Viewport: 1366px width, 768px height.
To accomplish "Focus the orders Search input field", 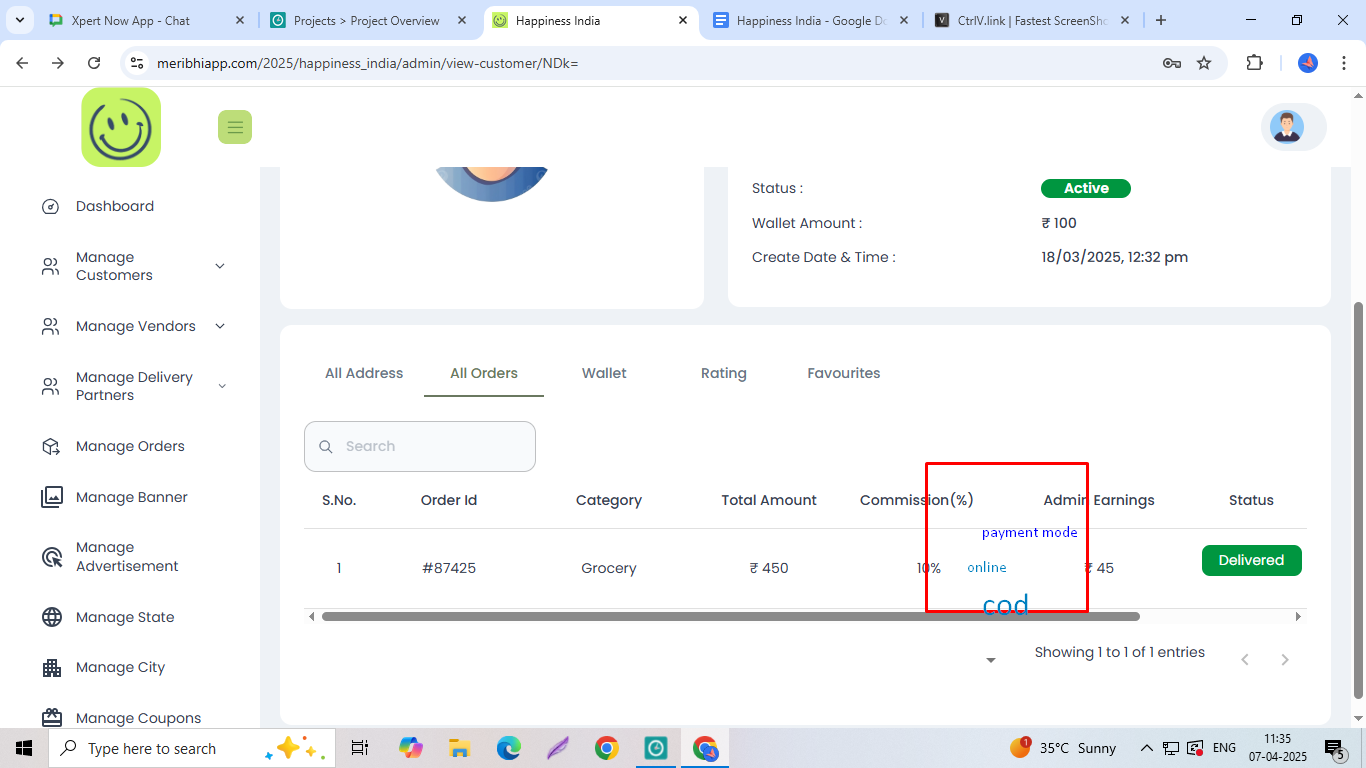I will (x=432, y=446).
